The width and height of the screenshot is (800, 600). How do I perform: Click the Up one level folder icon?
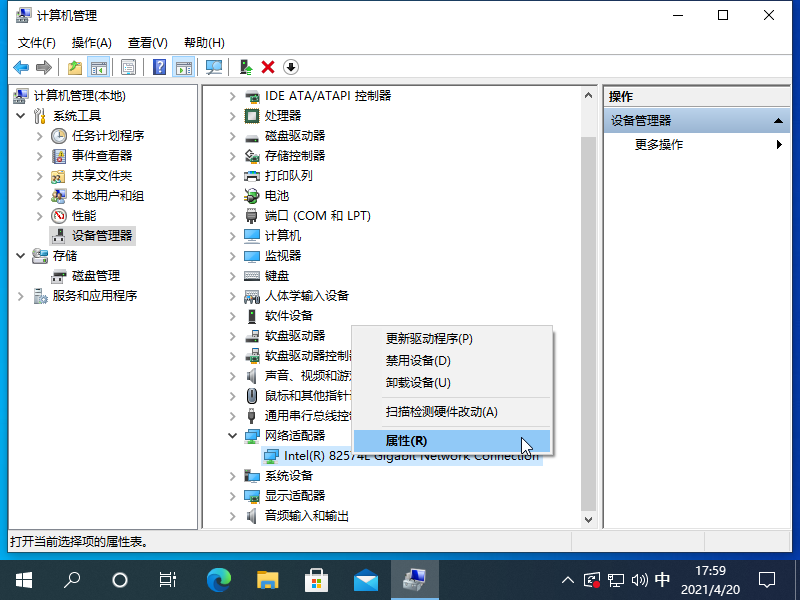(74, 67)
